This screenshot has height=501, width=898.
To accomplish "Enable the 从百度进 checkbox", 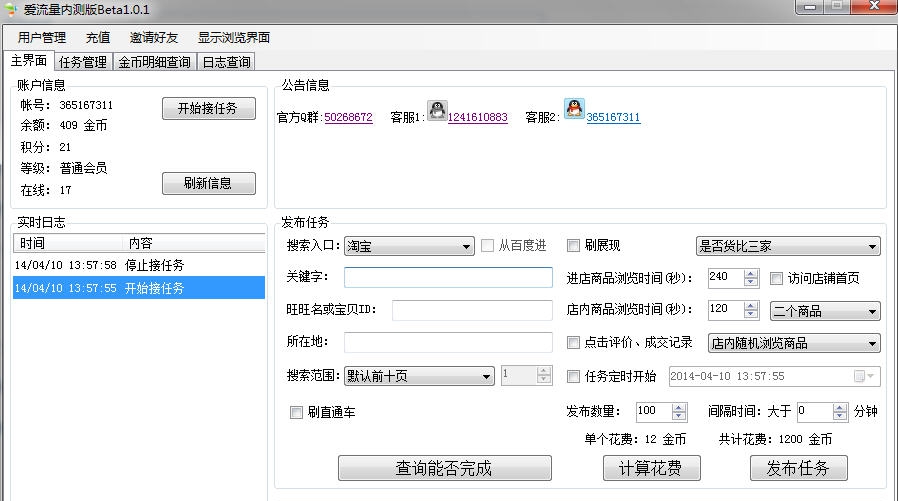I will pos(487,246).
